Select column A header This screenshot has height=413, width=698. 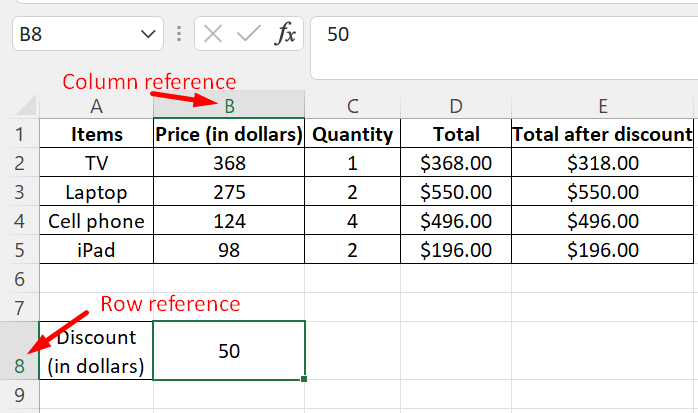[96, 106]
